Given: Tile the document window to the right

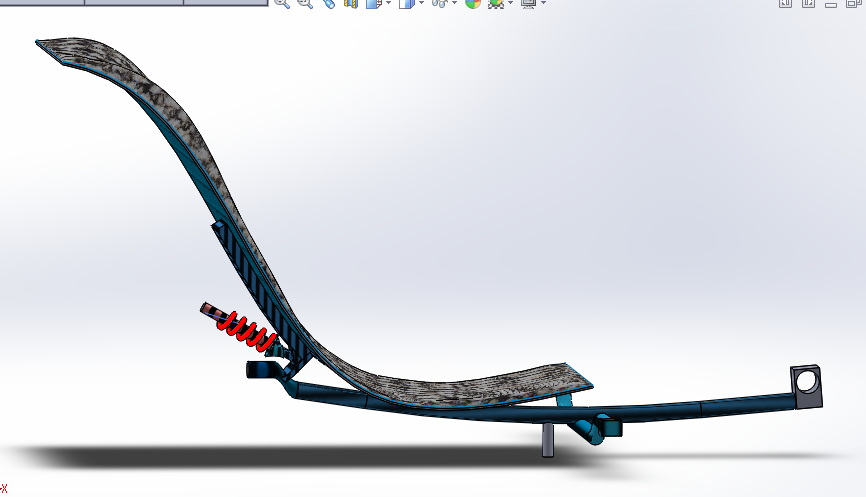Looking at the screenshot, I should tap(808, 3).
